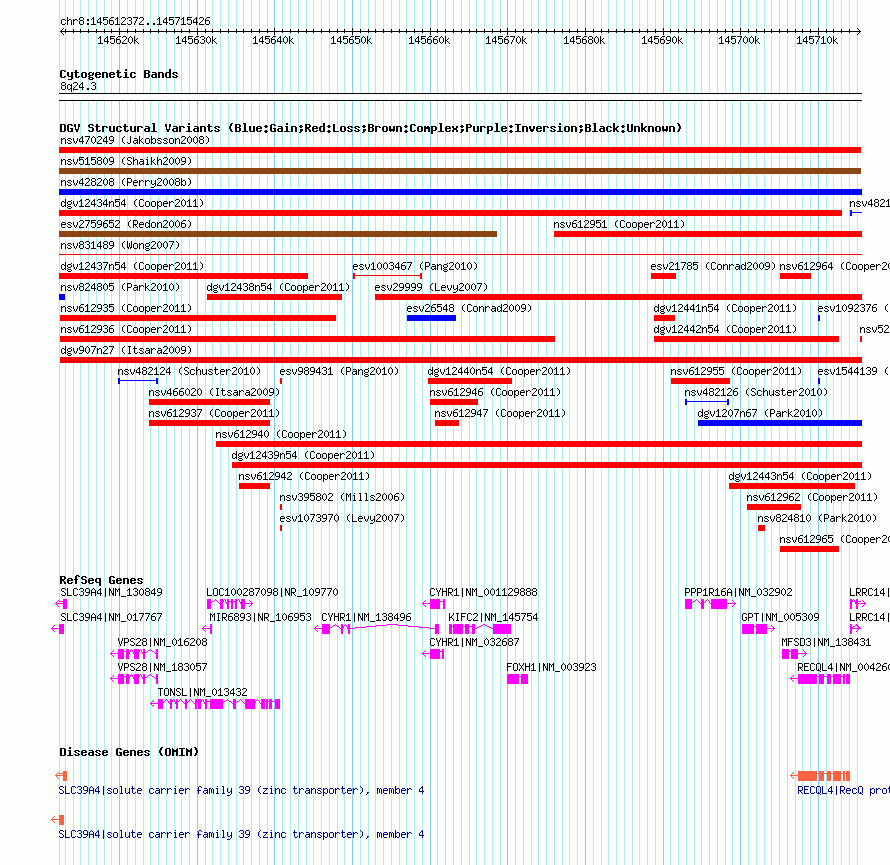The image size is (890, 865).
Task: Click the magenta RECQL4 RefSeq gene model
Action: 820,679
